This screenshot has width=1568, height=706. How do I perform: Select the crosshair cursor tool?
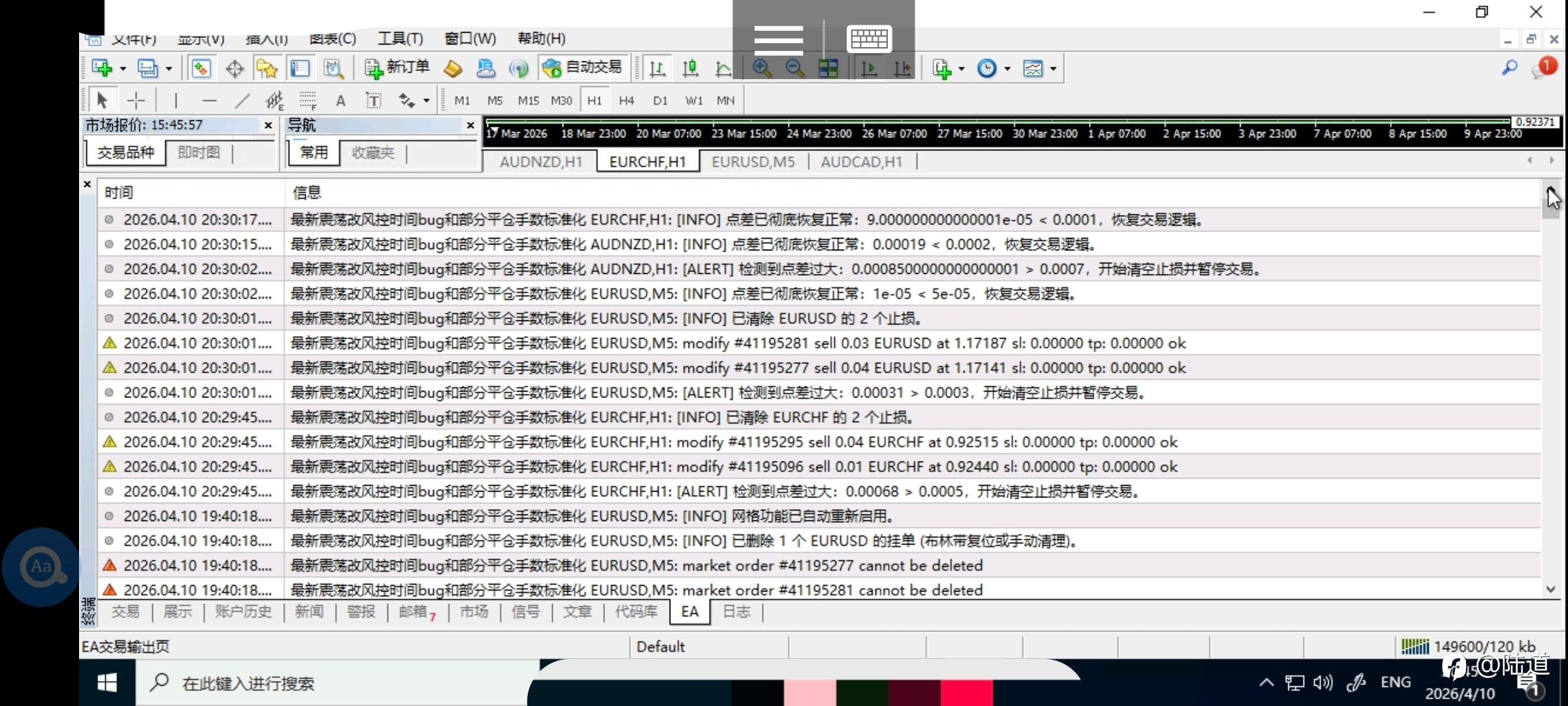click(x=136, y=101)
